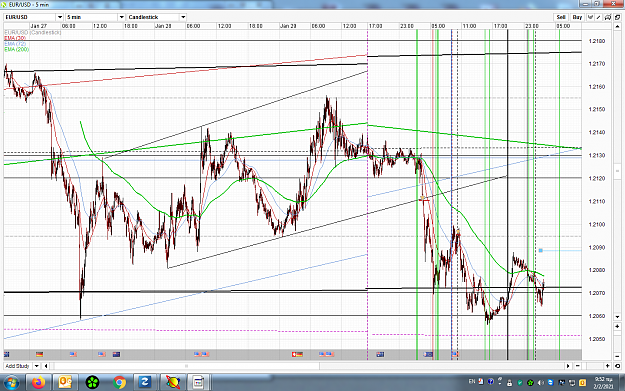This screenshot has height=391, width=625.
Task: Click the taskbar clock showing 9:52
Action: pyautogui.click(x=603, y=383)
